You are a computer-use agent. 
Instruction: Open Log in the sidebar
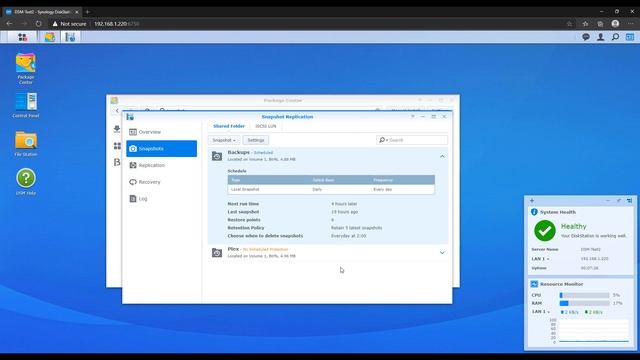pos(162,199)
